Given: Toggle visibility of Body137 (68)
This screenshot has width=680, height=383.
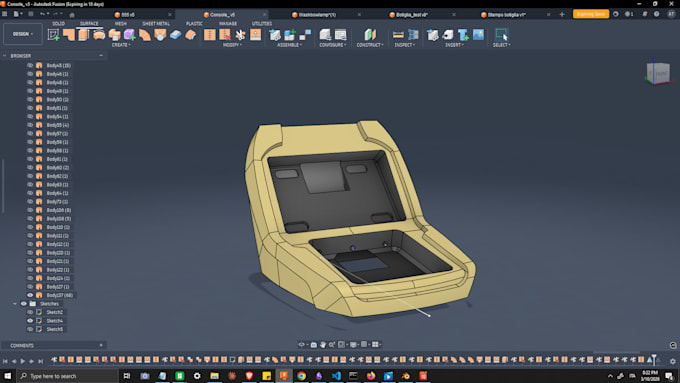Looking at the screenshot, I should [30, 295].
